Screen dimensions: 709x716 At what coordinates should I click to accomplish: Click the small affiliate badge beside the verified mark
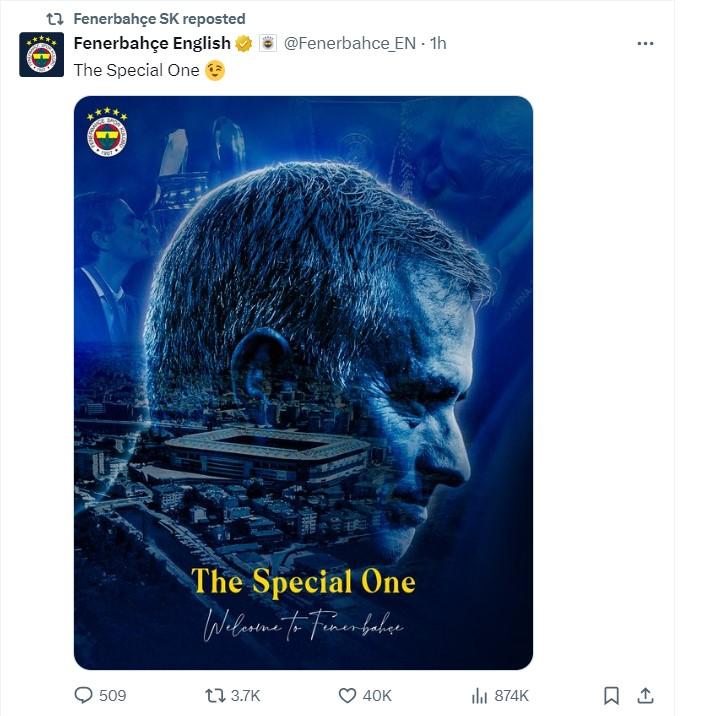pyautogui.click(x=267, y=44)
